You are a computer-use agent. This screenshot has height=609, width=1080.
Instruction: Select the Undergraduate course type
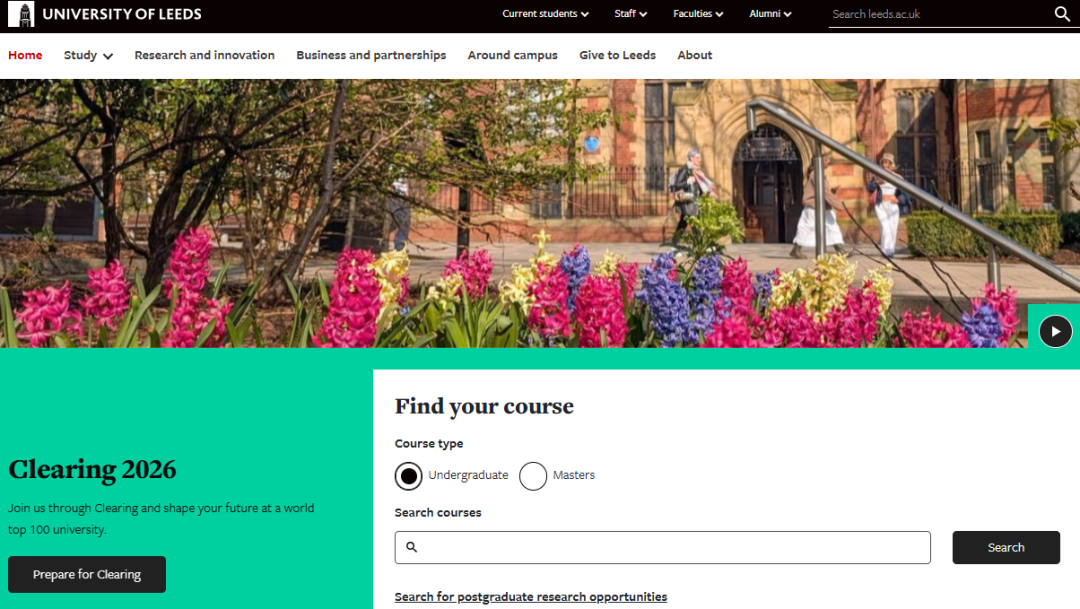[x=408, y=476]
